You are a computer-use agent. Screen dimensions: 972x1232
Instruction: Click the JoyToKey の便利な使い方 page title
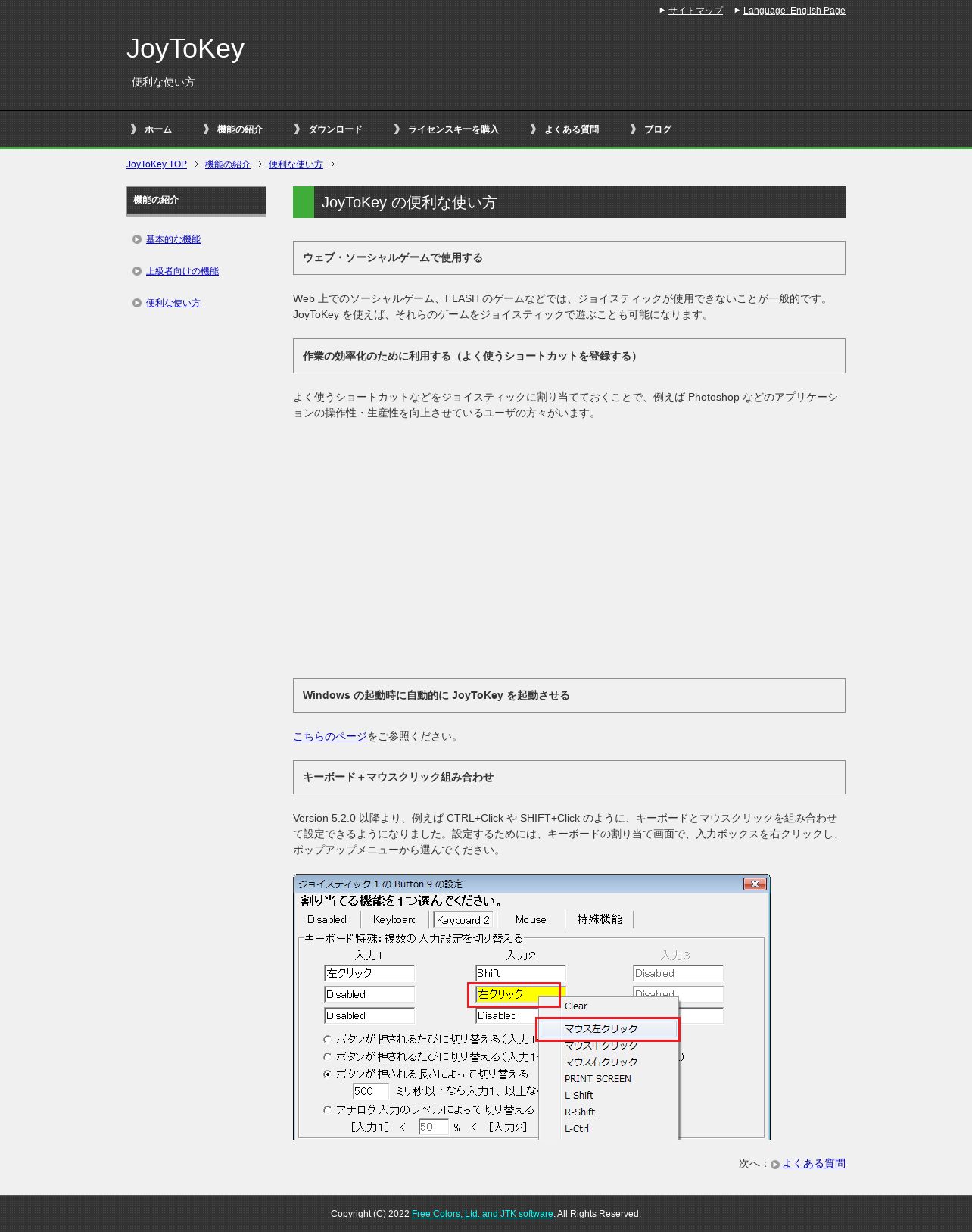click(569, 202)
